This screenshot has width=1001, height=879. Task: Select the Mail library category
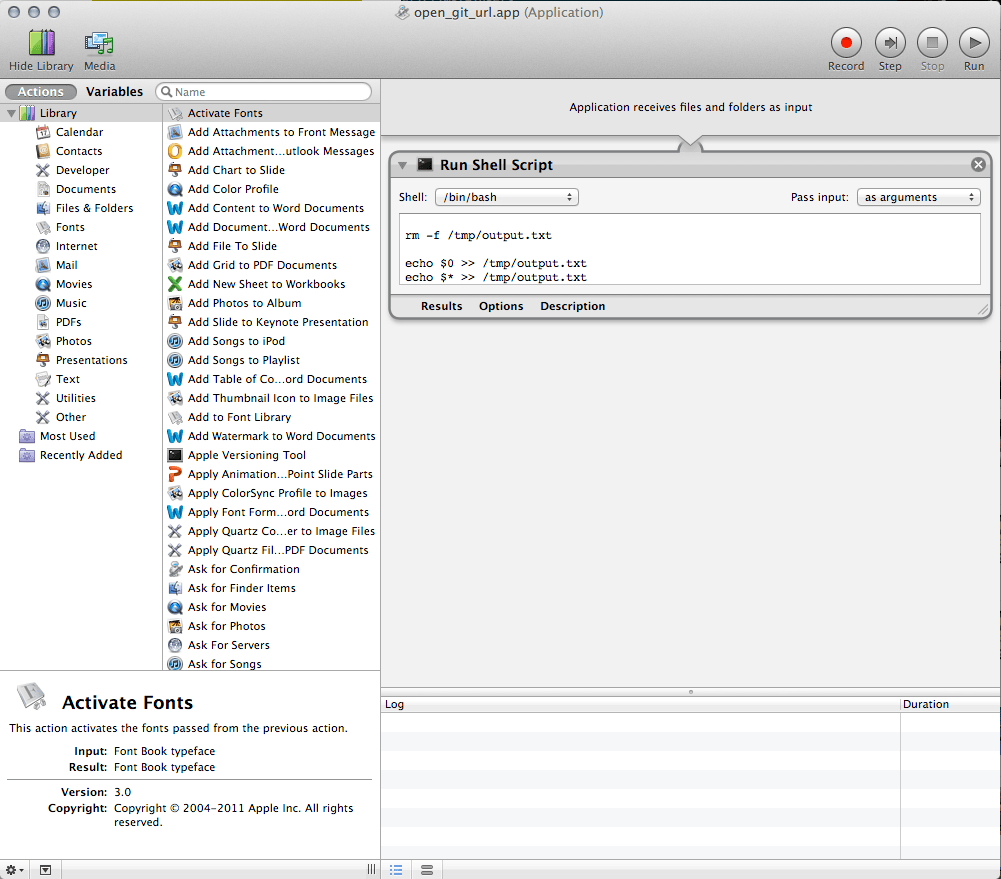coord(66,266)
